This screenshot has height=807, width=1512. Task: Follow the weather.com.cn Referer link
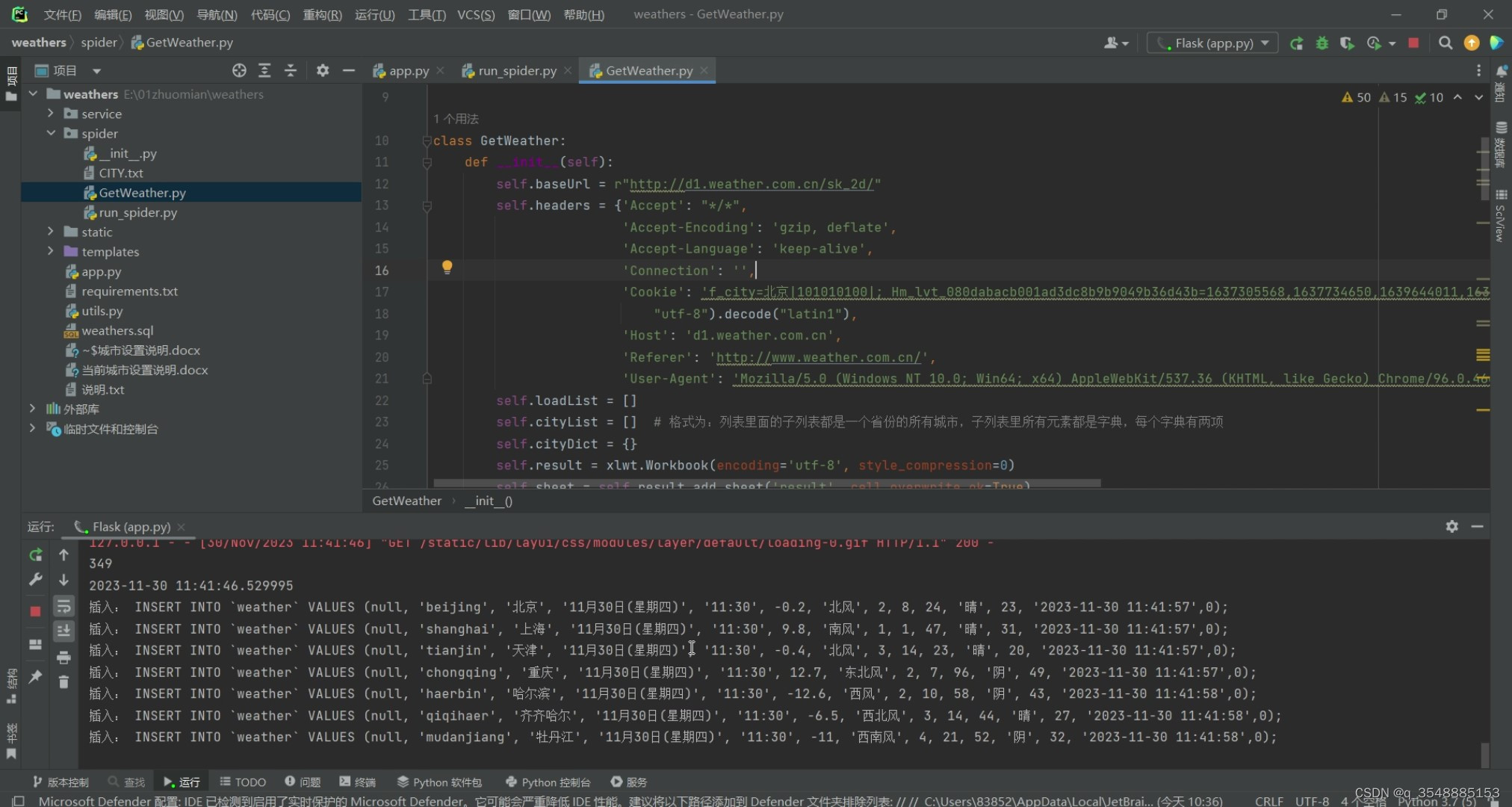click(x=819, y=357)
